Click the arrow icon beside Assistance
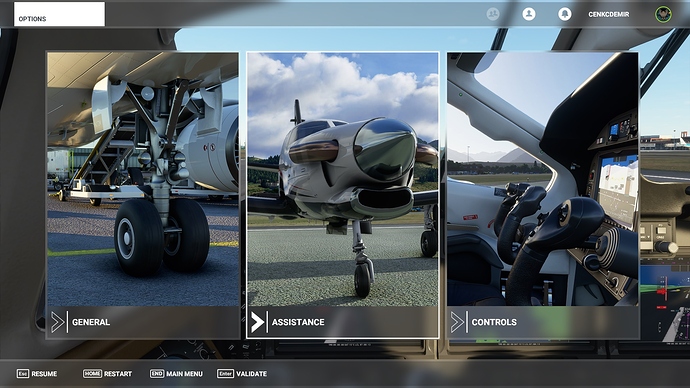Screen dimensions: 690x388 pyautogui.click(x=257, y=322)
